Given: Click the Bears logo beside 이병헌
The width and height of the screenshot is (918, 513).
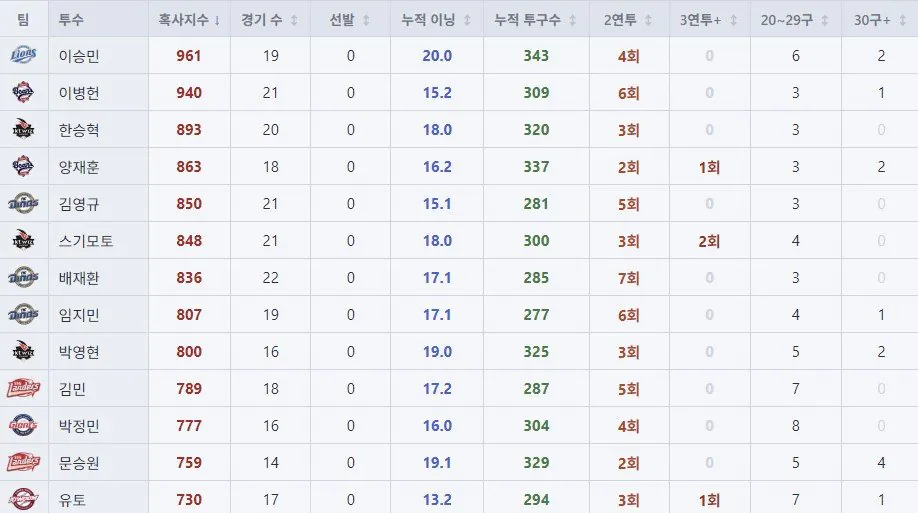Looking at the screenshot, I should point(23,92).
